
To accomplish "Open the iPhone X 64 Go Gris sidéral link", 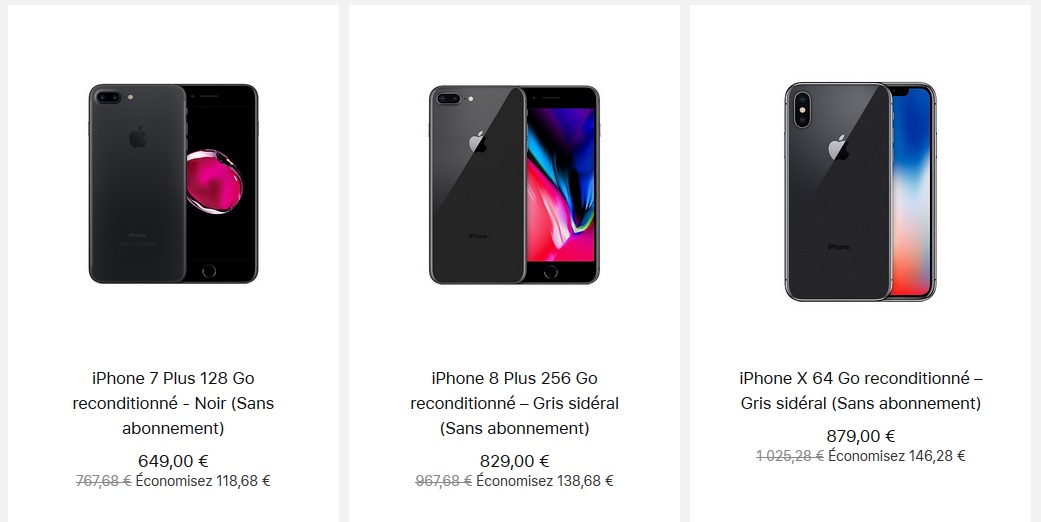I will tap(860, 391).
